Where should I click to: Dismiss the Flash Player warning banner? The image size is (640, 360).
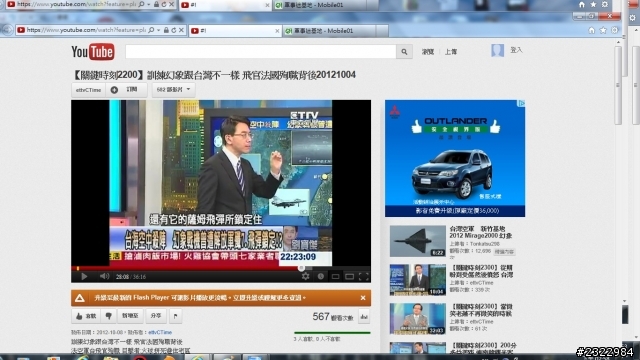(x=363, y=298)
